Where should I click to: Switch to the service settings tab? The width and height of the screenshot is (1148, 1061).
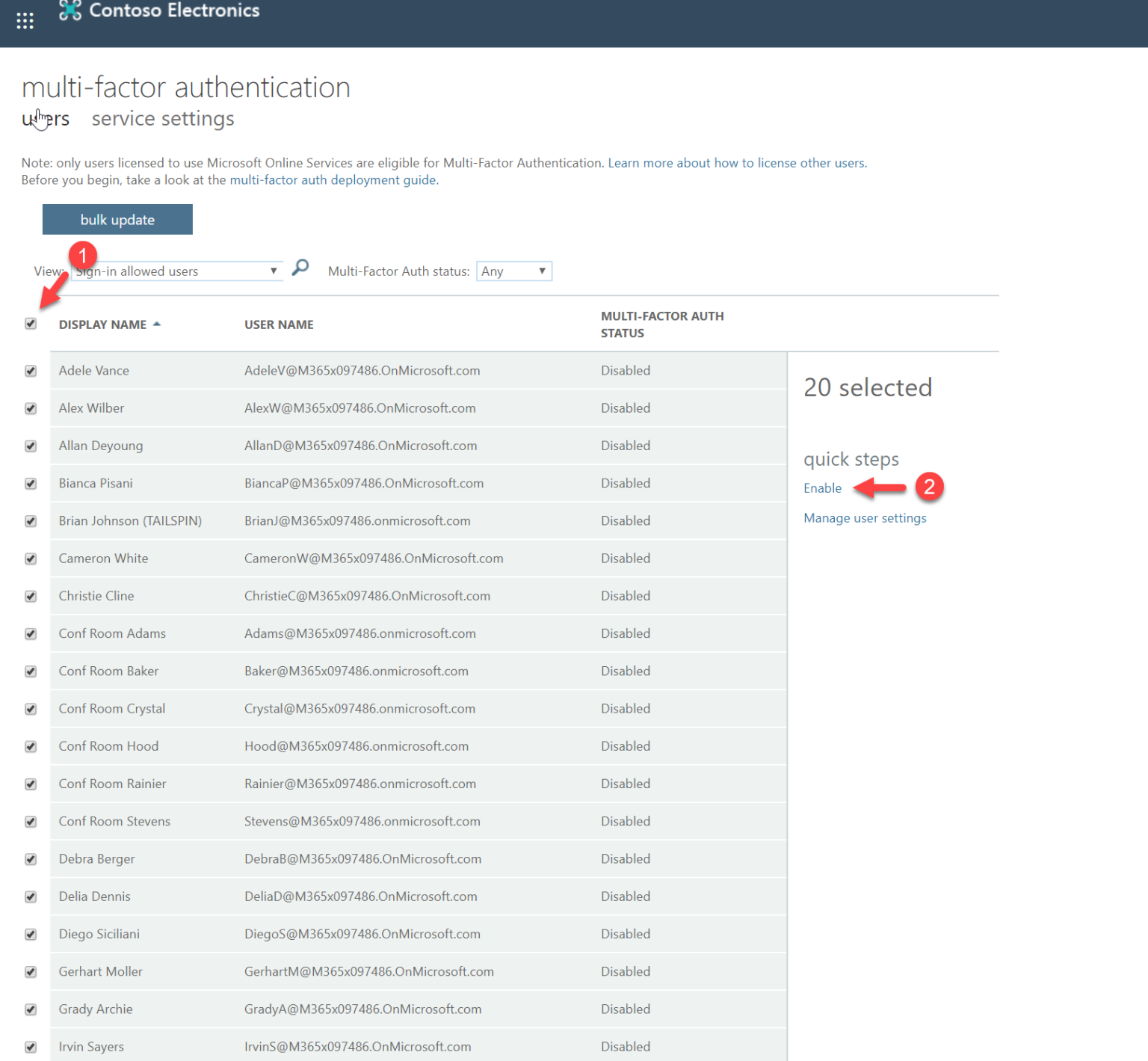click(x=162, y=118)
